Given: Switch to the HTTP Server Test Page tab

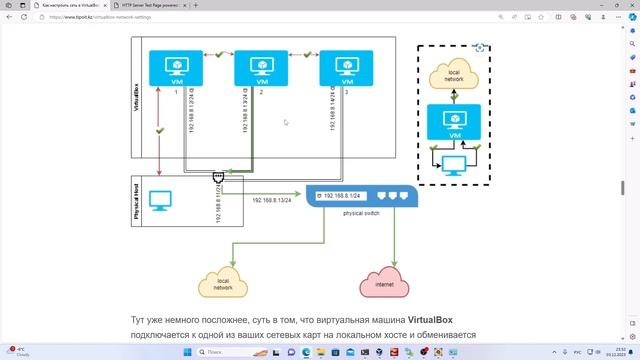Looking at the screenshot, I should [x=150, y=5].
